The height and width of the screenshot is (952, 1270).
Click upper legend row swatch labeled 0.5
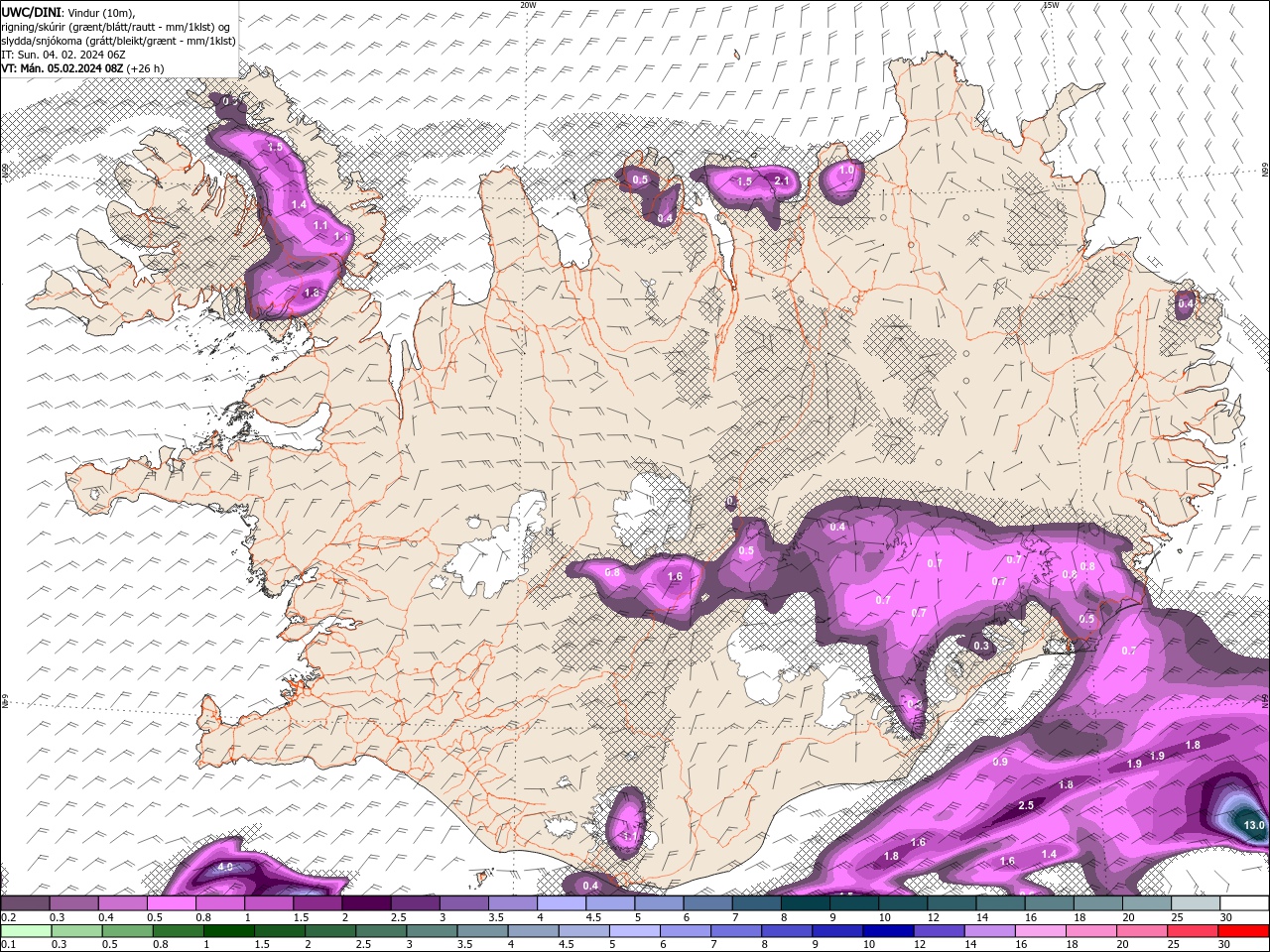coord(171,903)
